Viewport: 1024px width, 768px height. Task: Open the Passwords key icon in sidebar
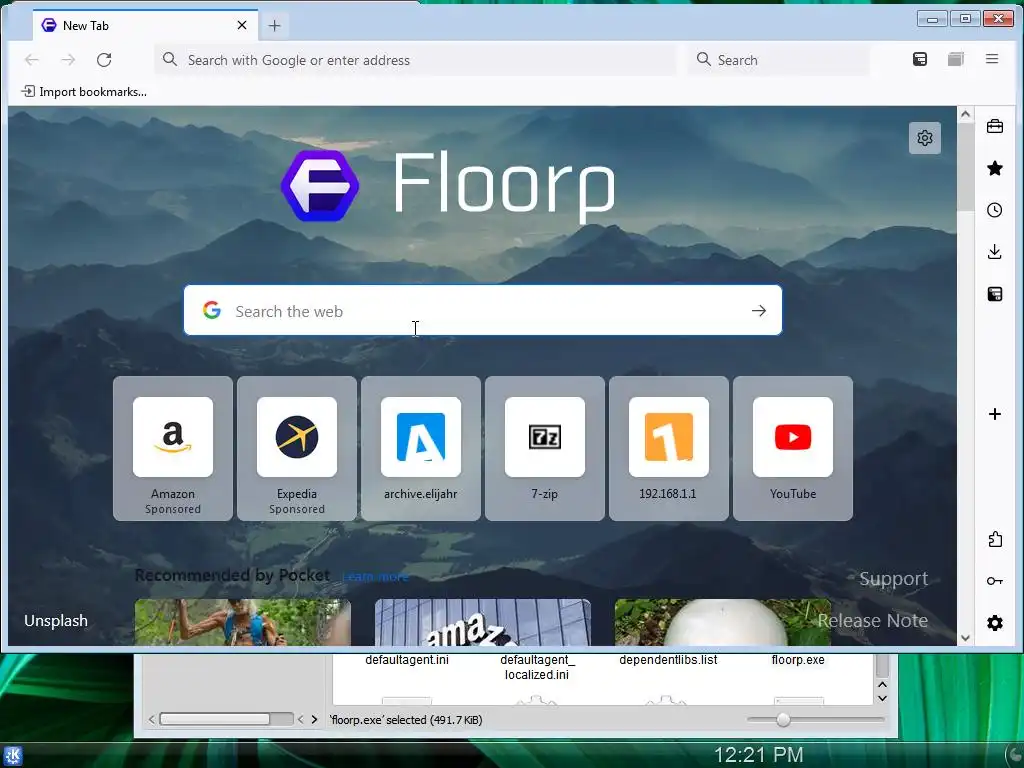coord(995,581)
